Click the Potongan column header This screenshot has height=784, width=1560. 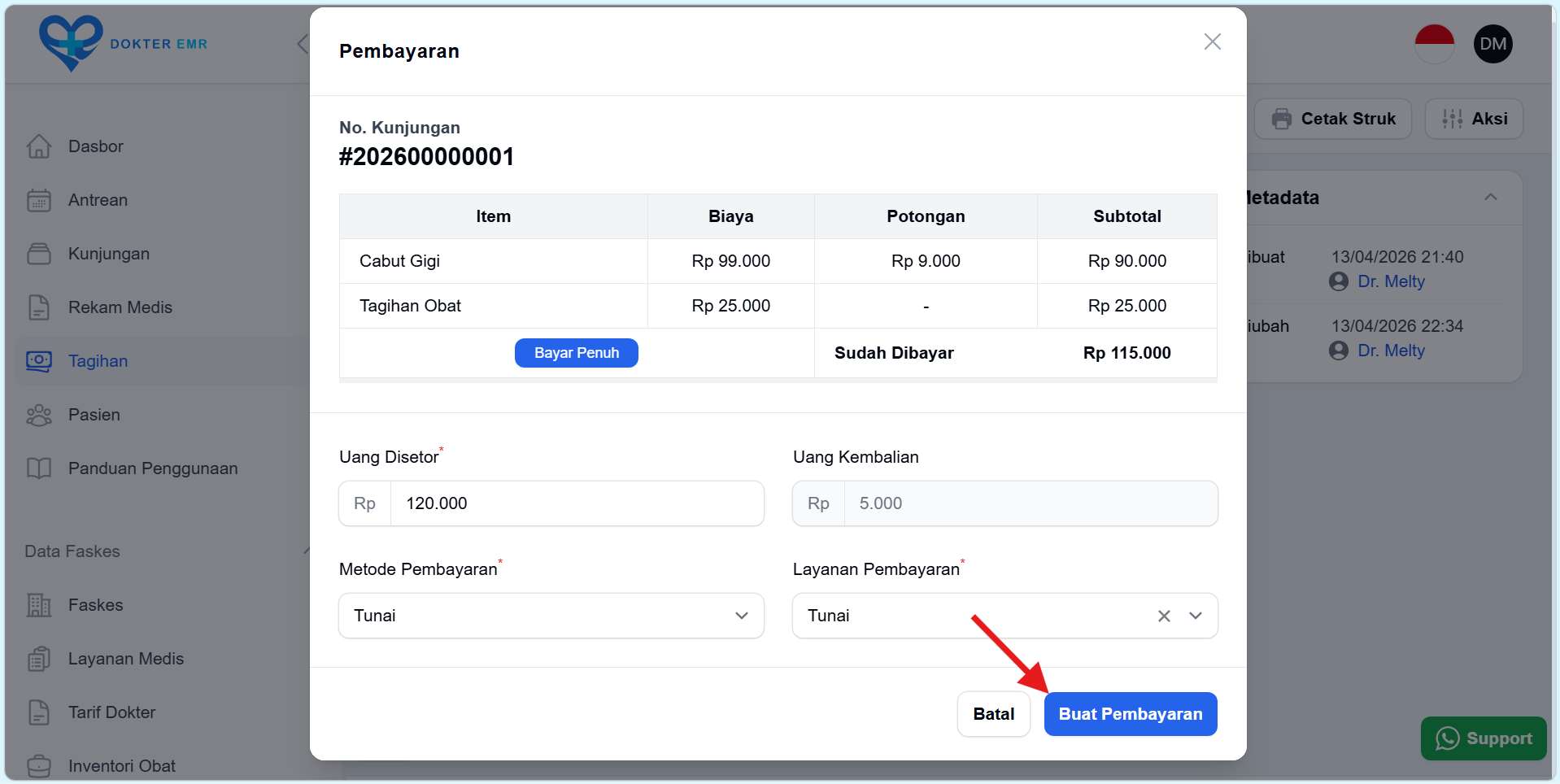coord(926,216)
